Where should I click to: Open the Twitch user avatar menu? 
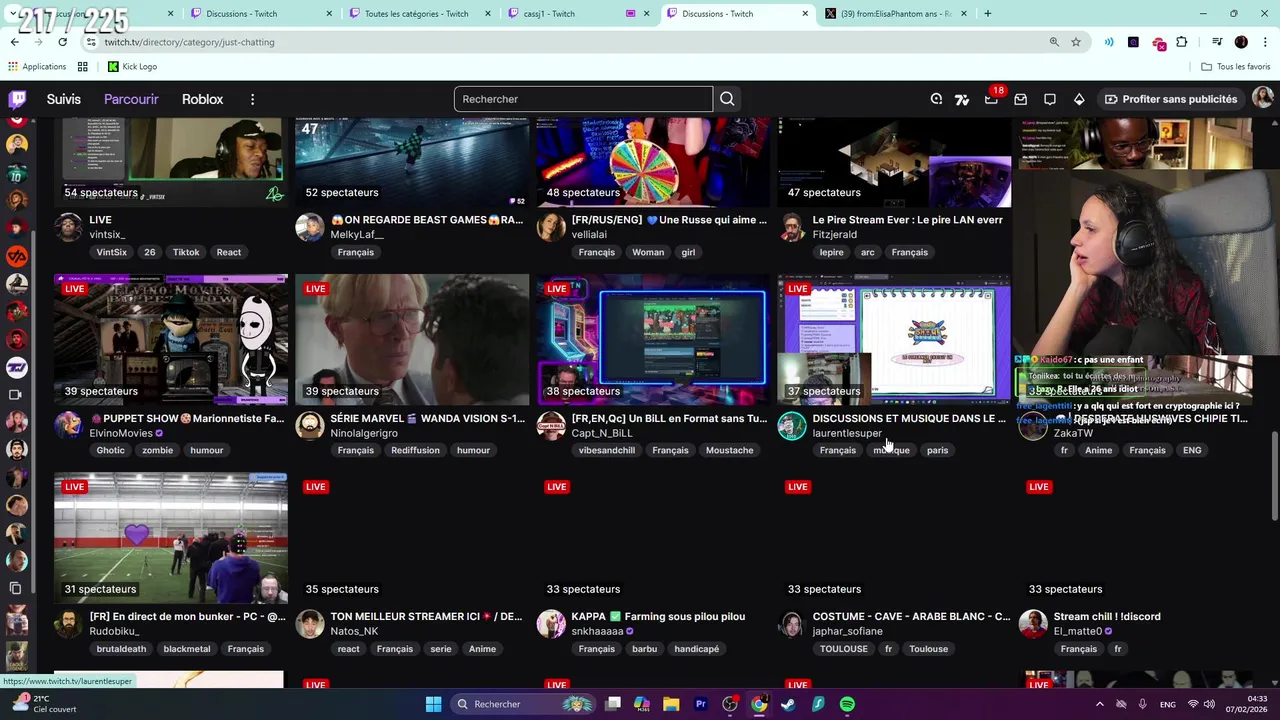click(1262, 98)
